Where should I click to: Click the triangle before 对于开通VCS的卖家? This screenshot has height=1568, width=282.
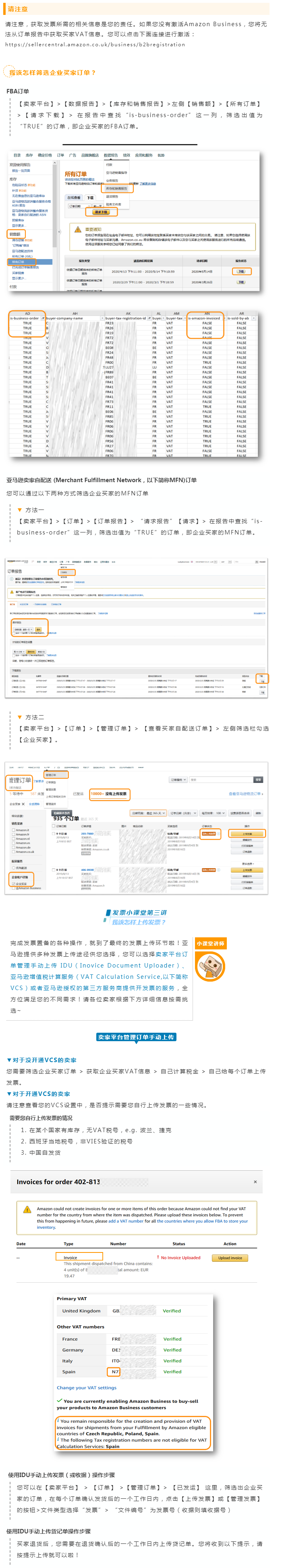9,1094
